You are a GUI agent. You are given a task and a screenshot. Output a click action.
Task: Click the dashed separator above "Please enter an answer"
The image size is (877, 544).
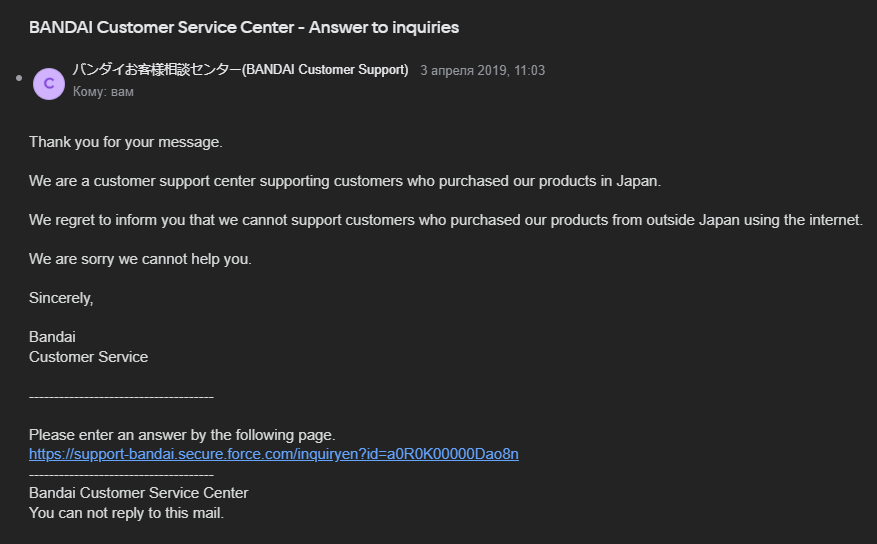(x=121, y=397)
